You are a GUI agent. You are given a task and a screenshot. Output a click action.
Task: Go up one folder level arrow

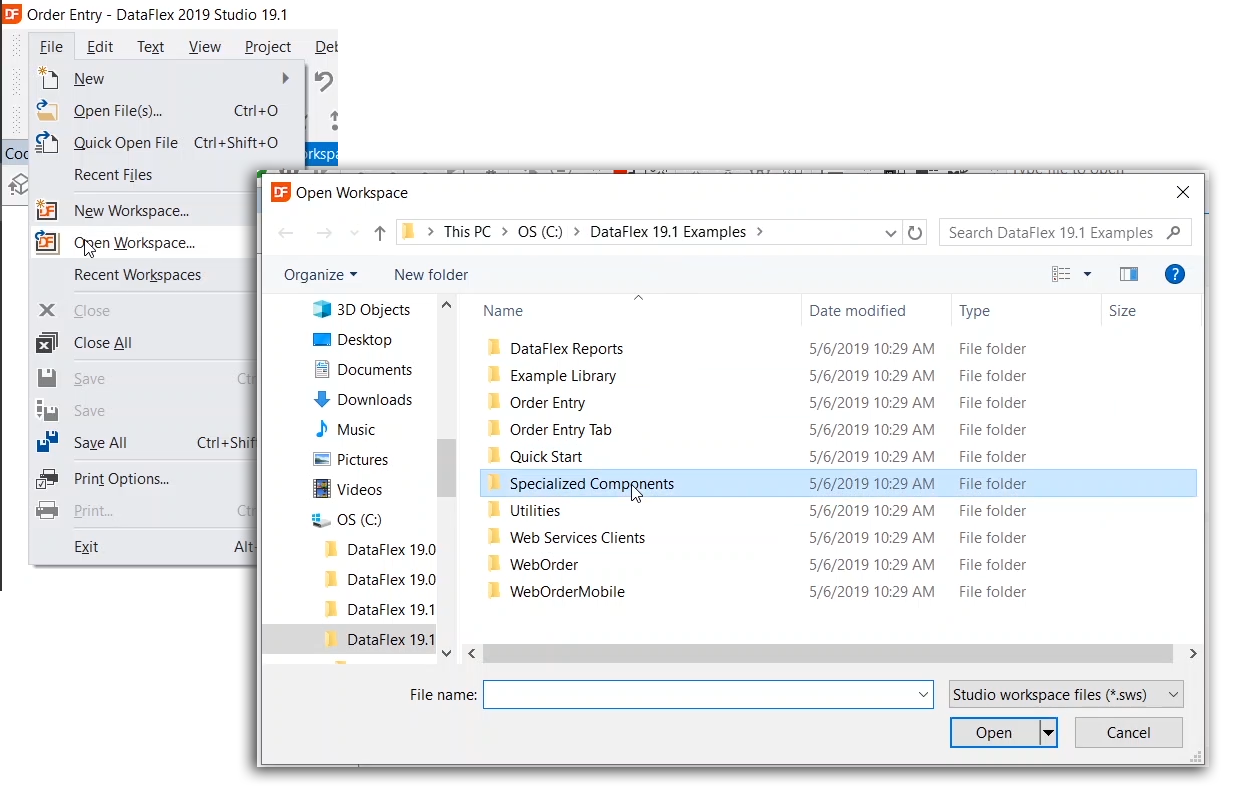[380, 233]
